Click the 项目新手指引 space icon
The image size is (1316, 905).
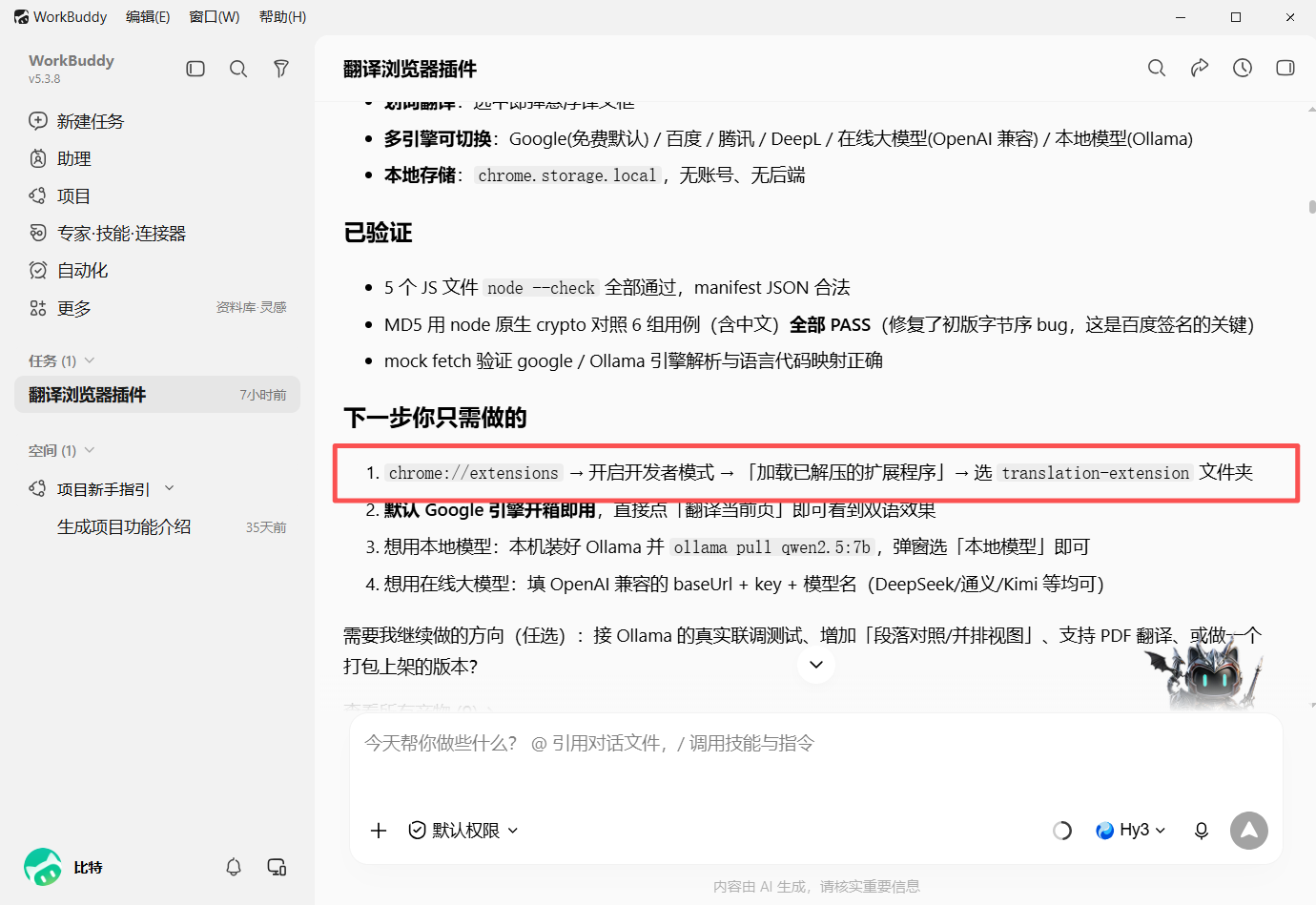click(38, 489)
